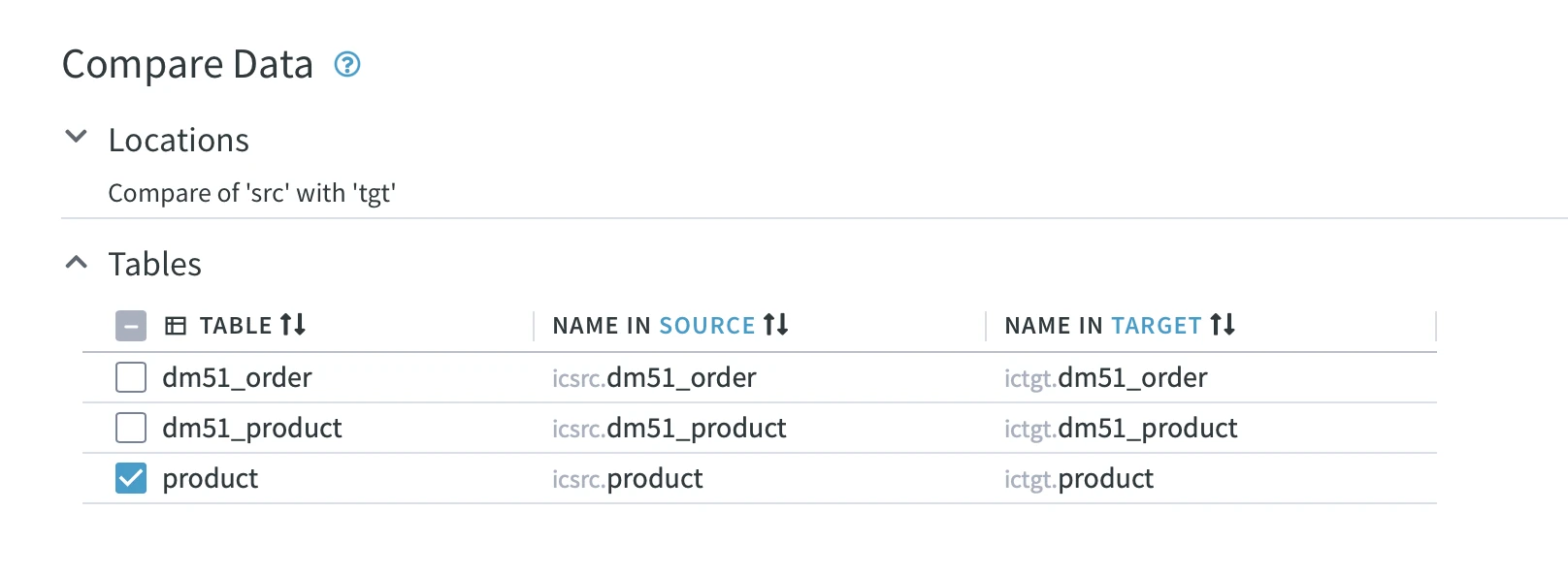
Task: Expand details for the product table row
Action: [210, 478]
